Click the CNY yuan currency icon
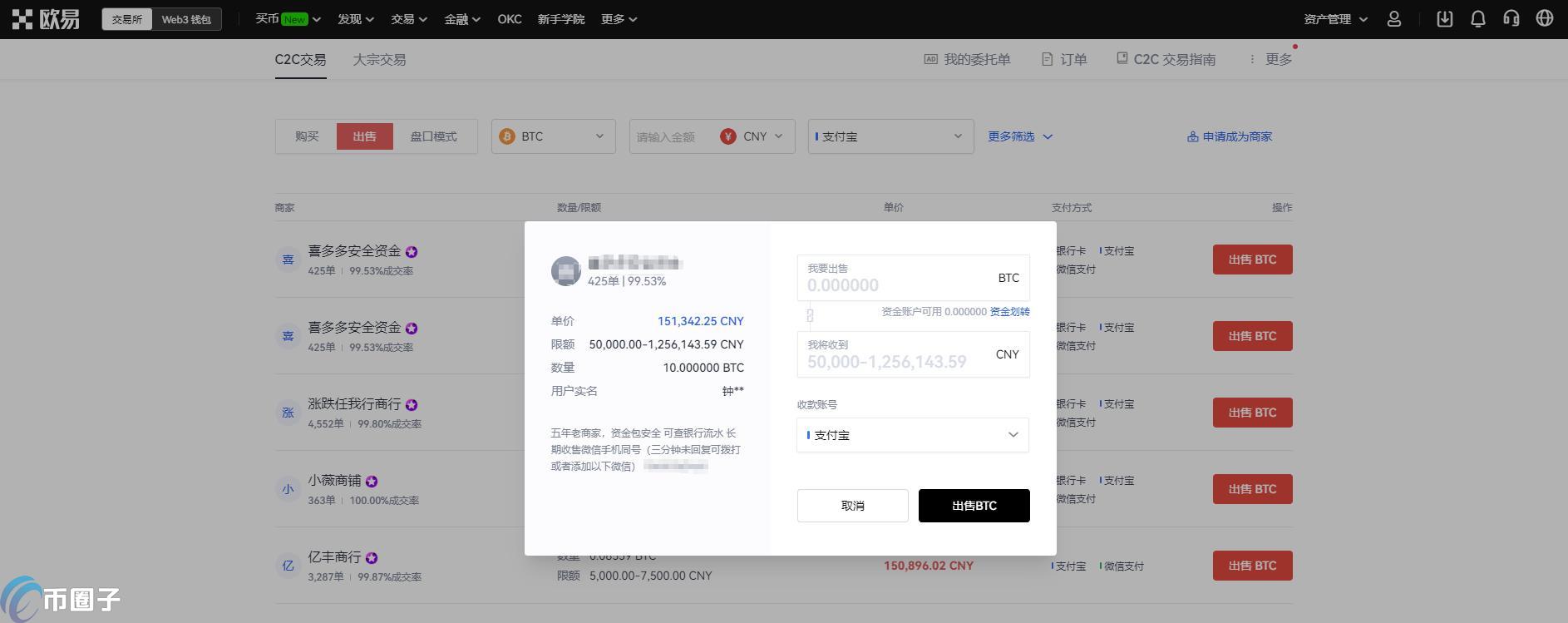The width and height of the screenshot is (1568, 623). tap(728, 136)
